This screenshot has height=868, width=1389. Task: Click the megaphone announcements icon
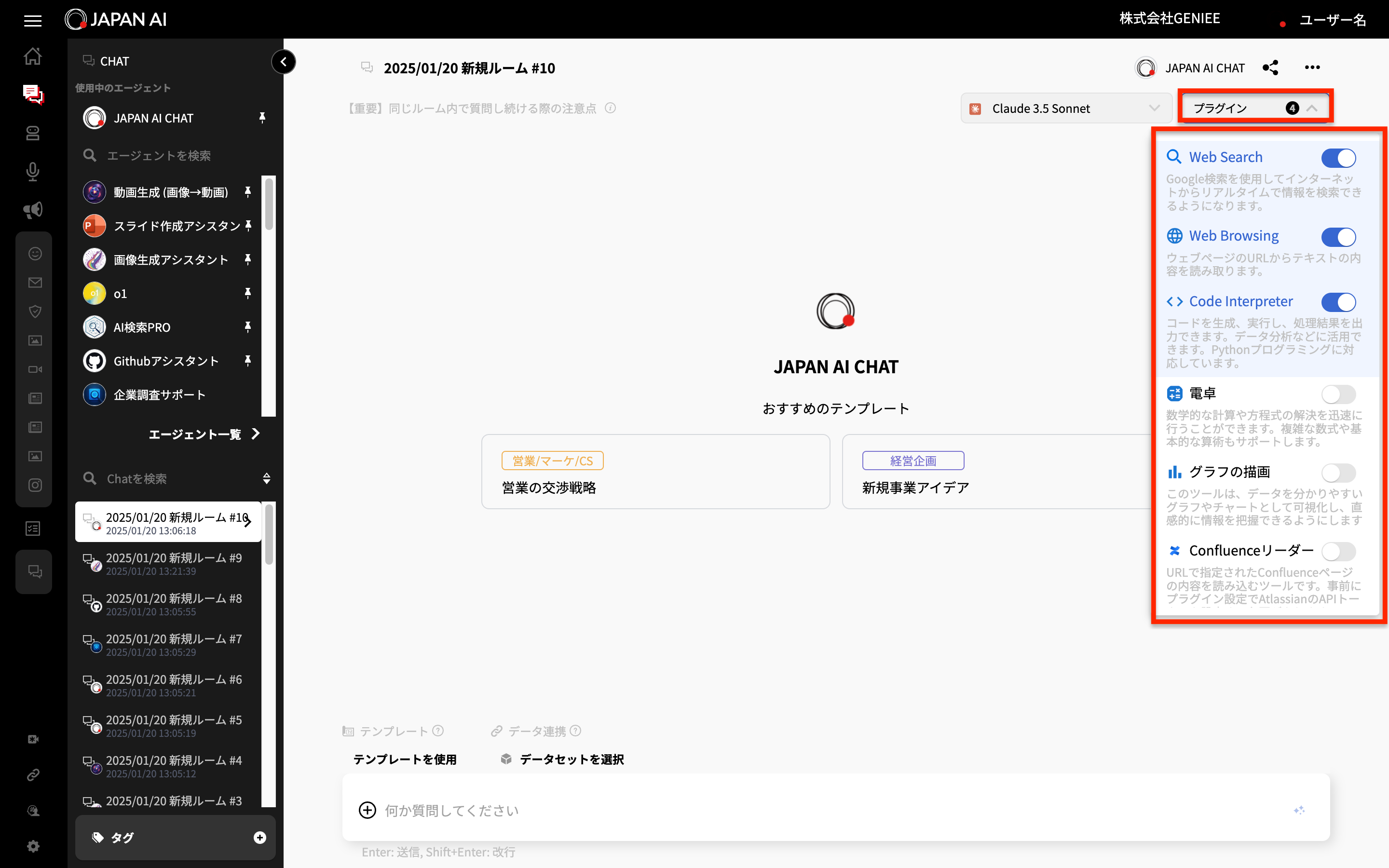[x=33, y=210]
